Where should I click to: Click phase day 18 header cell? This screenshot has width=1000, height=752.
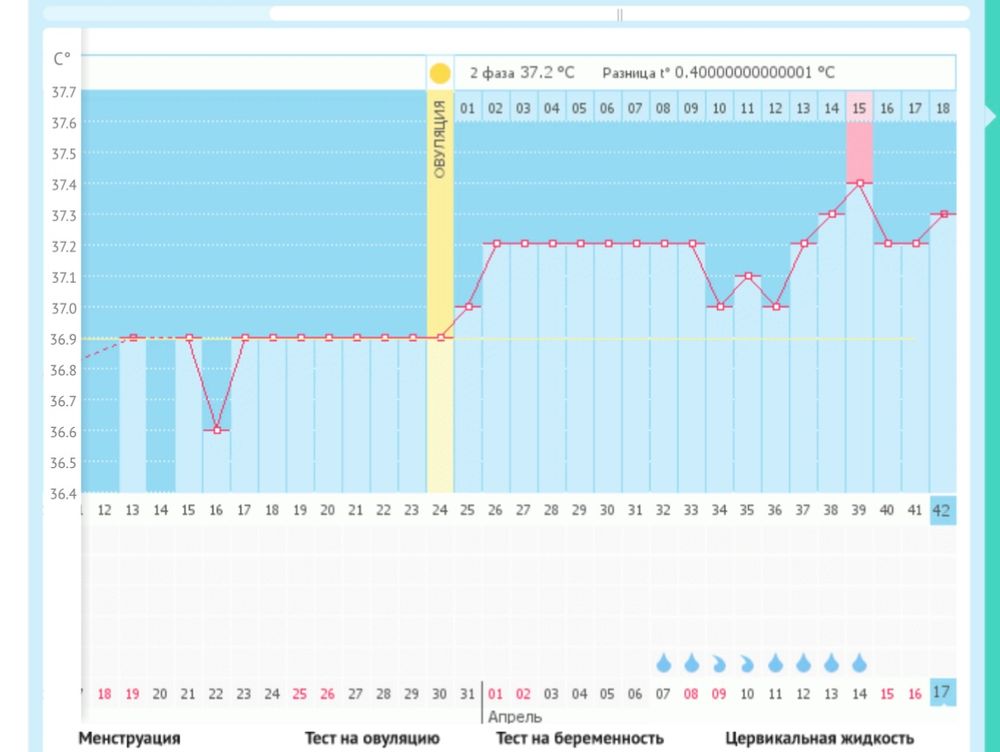point(943,108)
